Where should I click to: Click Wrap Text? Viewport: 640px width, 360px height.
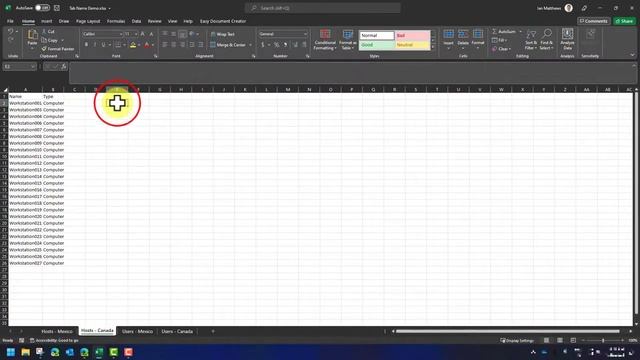point(222,34)
